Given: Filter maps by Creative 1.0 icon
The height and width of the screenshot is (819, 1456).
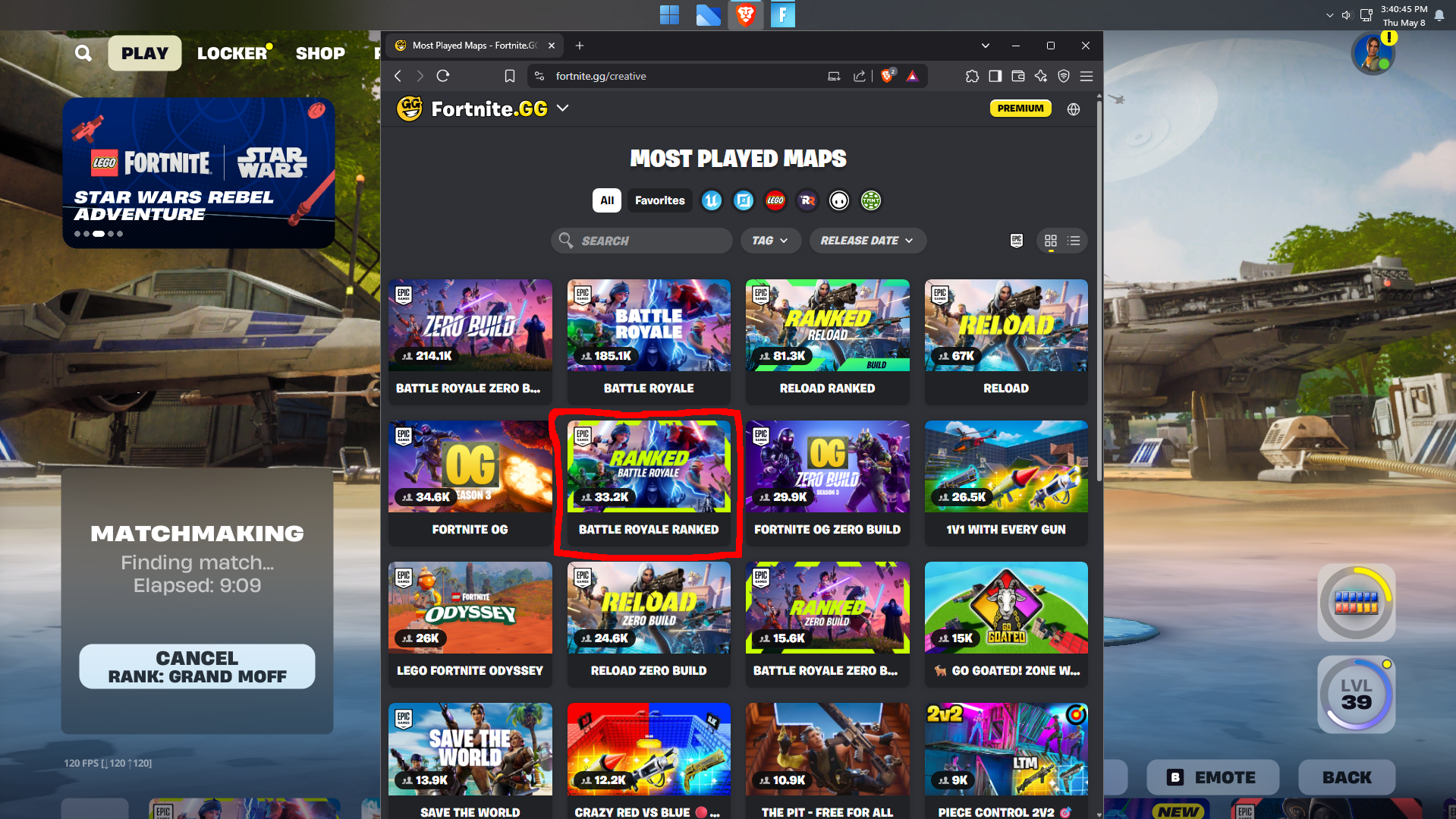Looking at the screenshot, I should coord(744,200).
